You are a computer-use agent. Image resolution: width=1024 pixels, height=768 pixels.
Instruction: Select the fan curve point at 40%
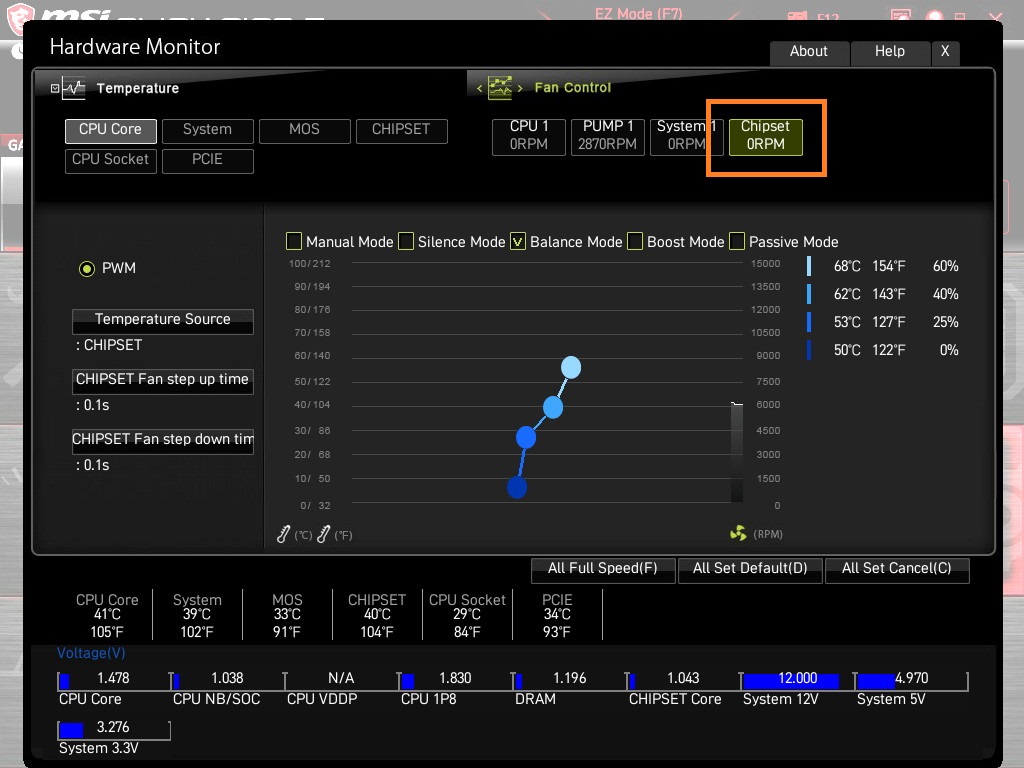pyautogui.click(x=553, y=408)
